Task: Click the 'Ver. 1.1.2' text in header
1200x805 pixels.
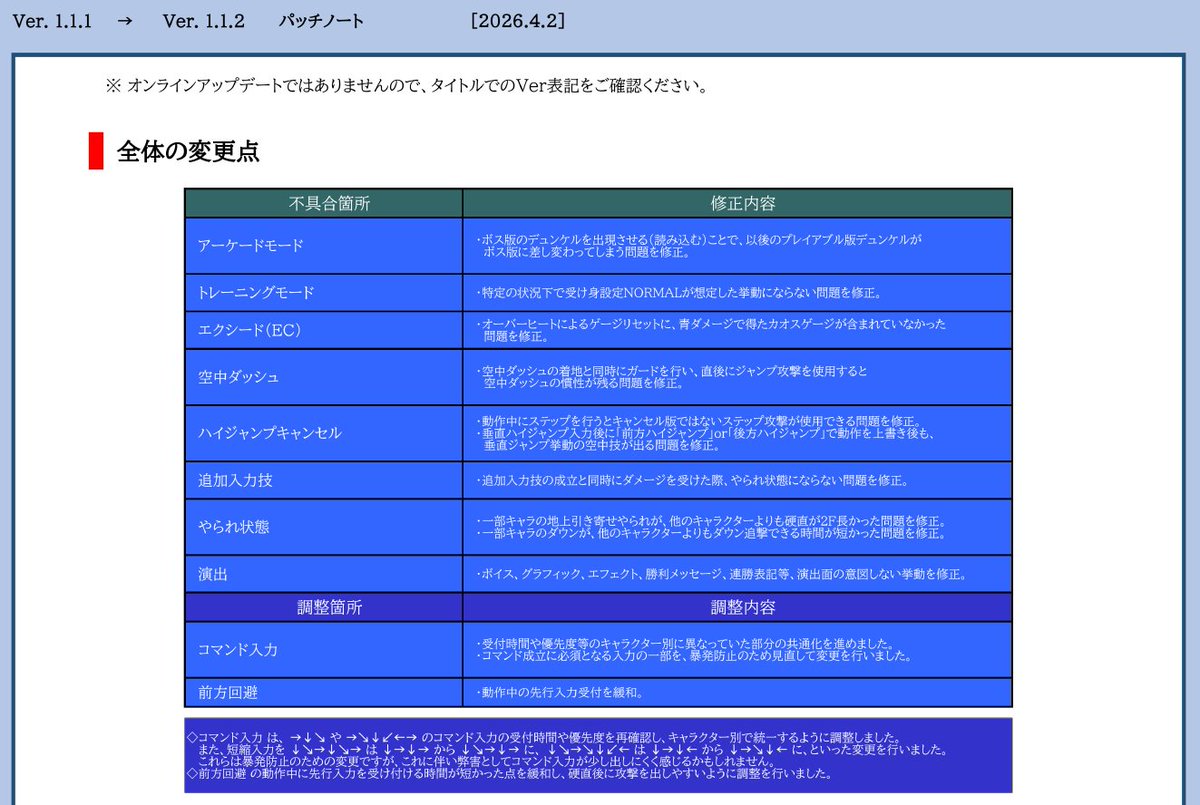Action: 204,21
